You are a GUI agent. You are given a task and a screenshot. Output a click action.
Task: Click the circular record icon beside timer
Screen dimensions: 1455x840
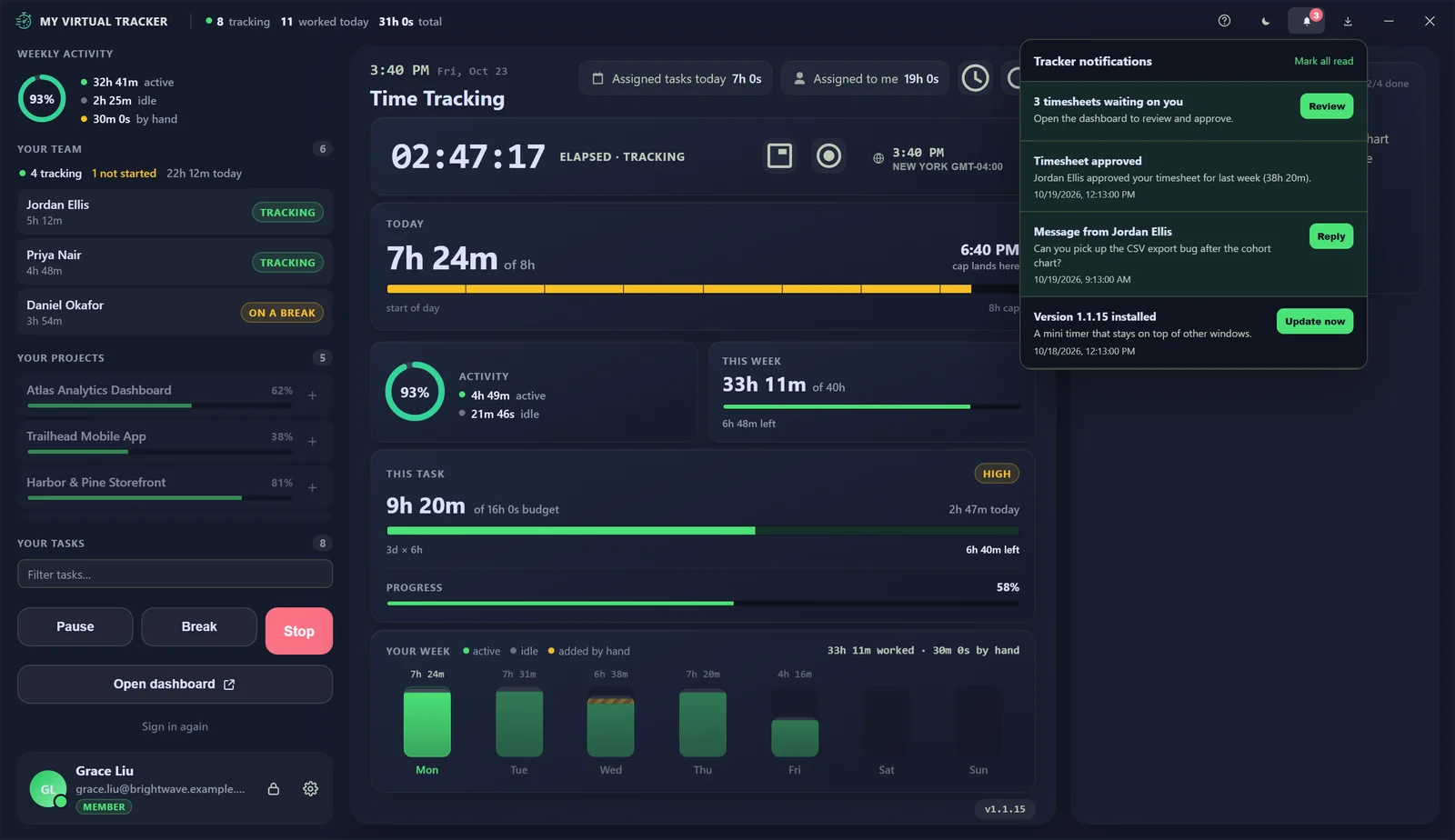[828, 155]
